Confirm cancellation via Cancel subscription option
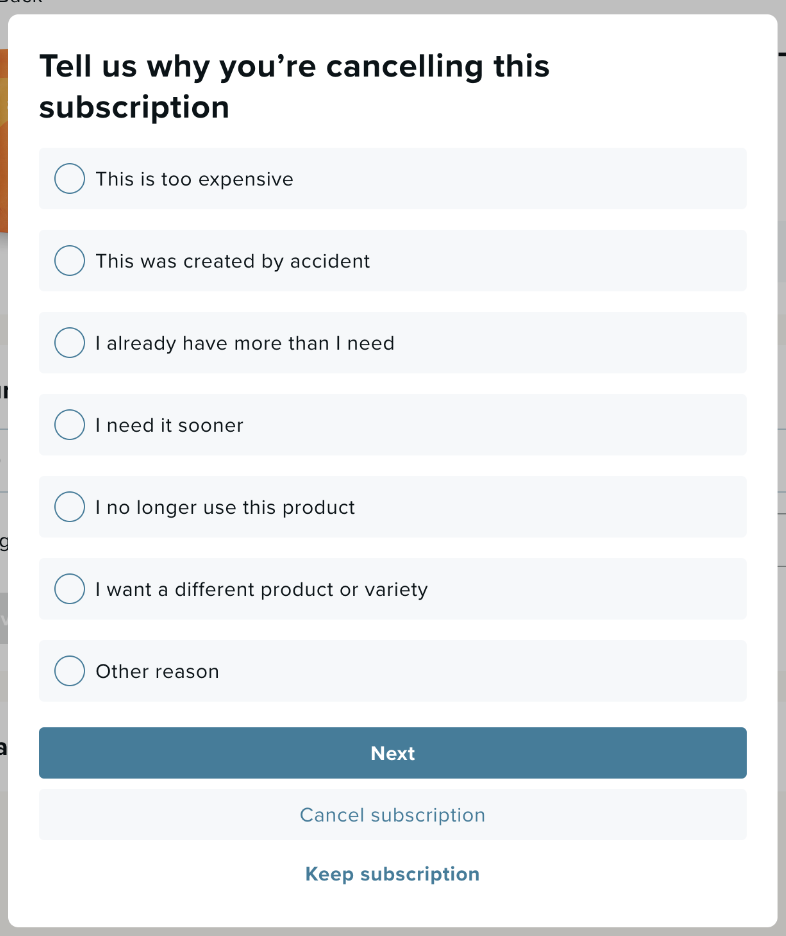 (392, 814)
